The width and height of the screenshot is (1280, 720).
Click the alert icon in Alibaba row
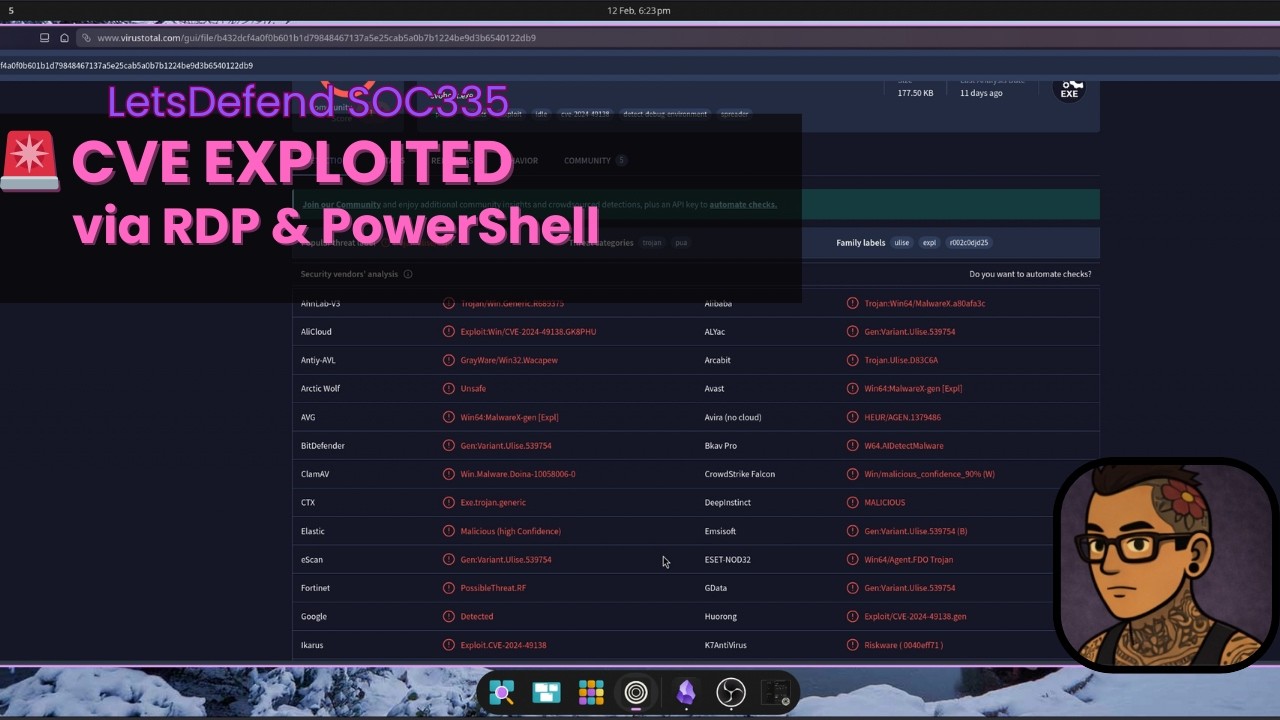click(853, 303)
